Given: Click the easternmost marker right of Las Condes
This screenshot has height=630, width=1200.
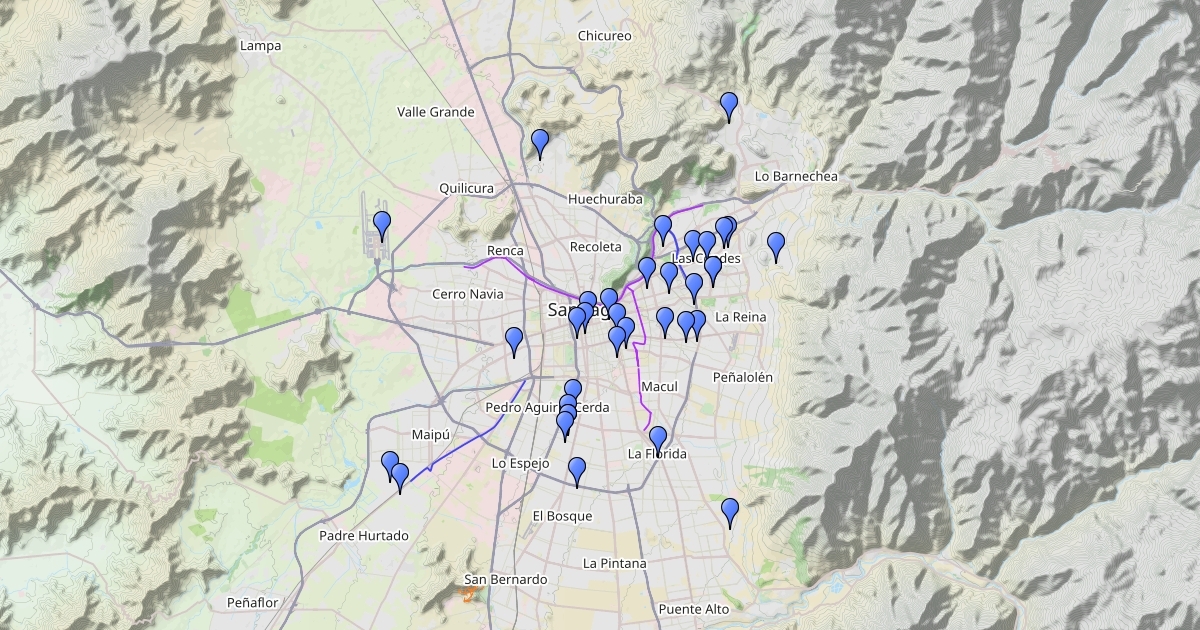Looking at the screenshot, I should tap(776, 245).
